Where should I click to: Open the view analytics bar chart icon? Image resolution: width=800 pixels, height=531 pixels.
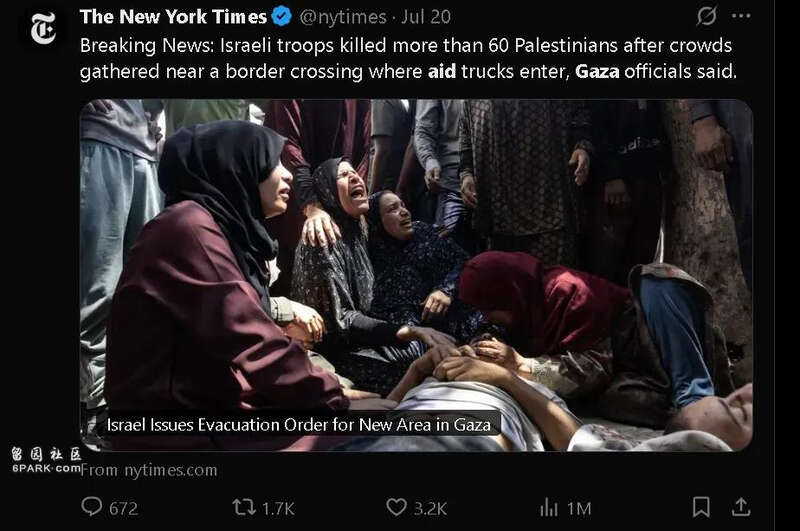549,508
